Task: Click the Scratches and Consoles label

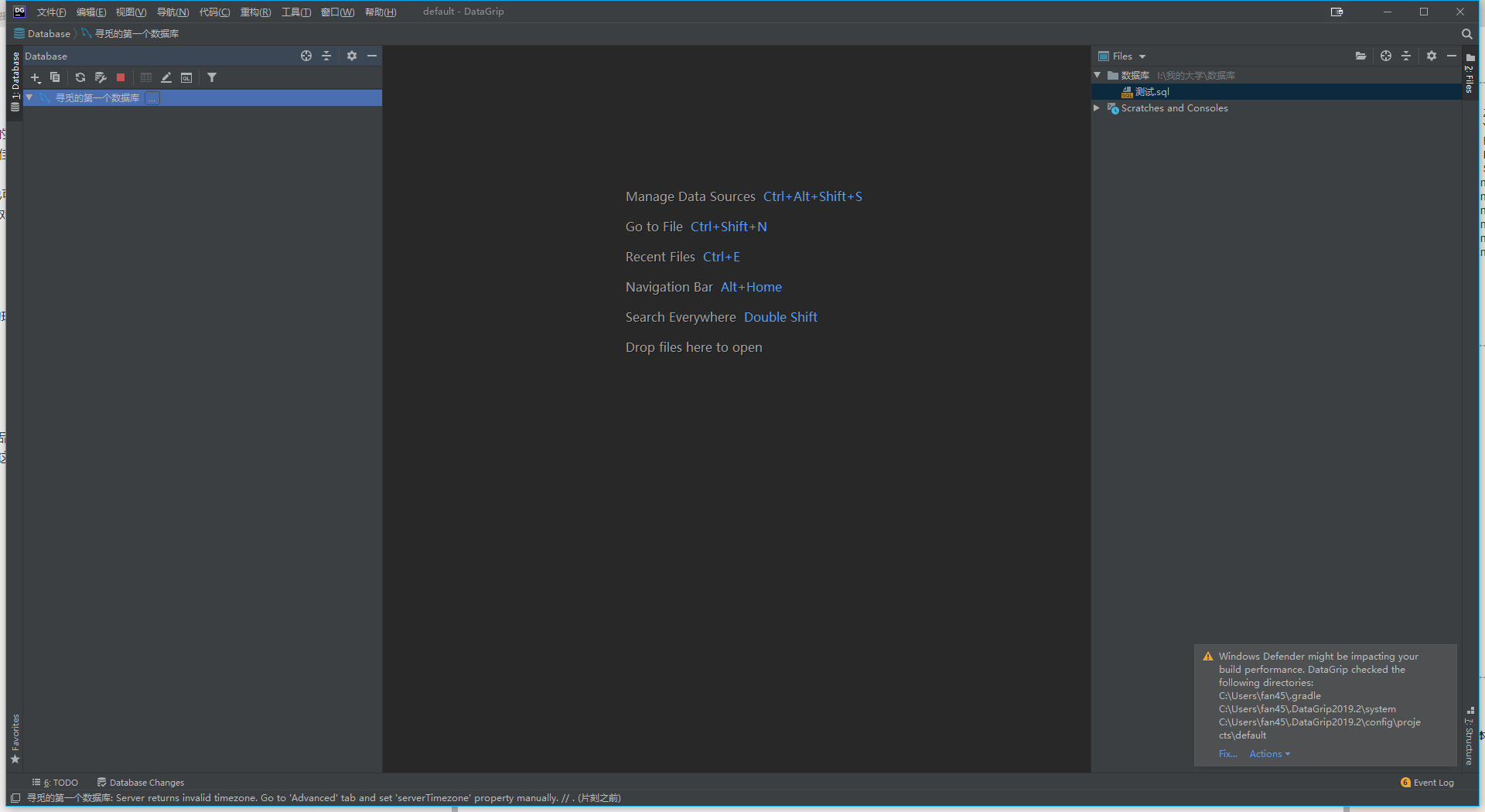Action: pos(1174,108)
